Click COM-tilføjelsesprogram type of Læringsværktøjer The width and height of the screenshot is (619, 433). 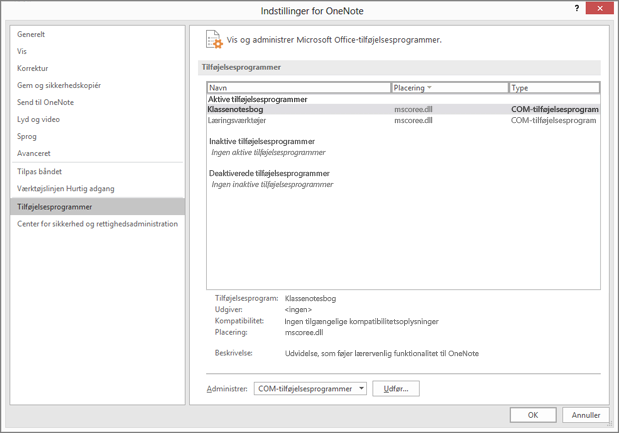[x=553, y=120]
